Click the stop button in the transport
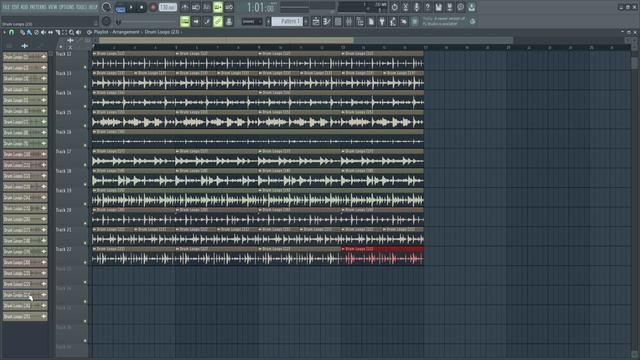640x360 pixels. coord(142,7)
